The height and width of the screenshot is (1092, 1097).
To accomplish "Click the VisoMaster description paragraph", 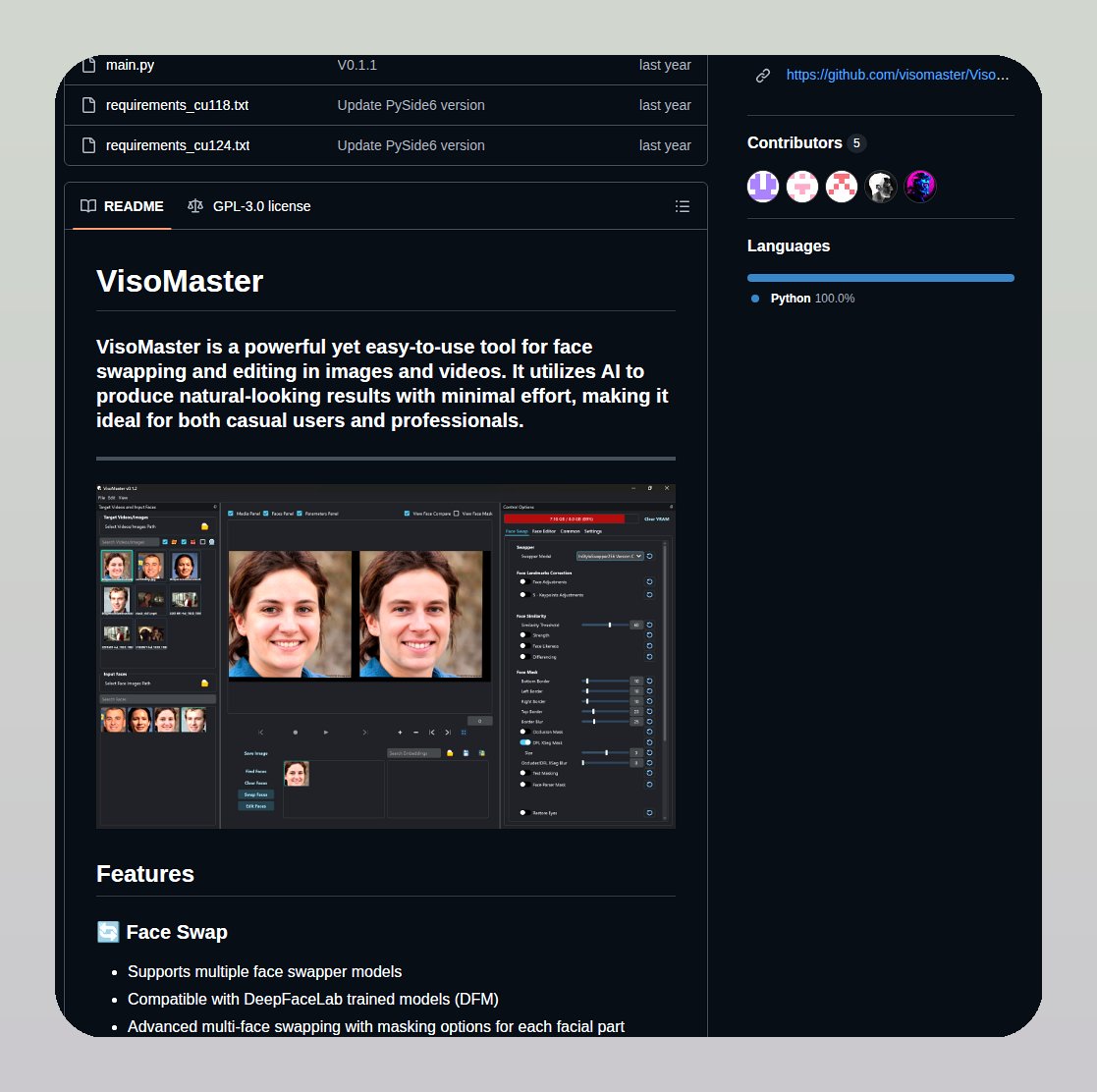I will 382,383.
